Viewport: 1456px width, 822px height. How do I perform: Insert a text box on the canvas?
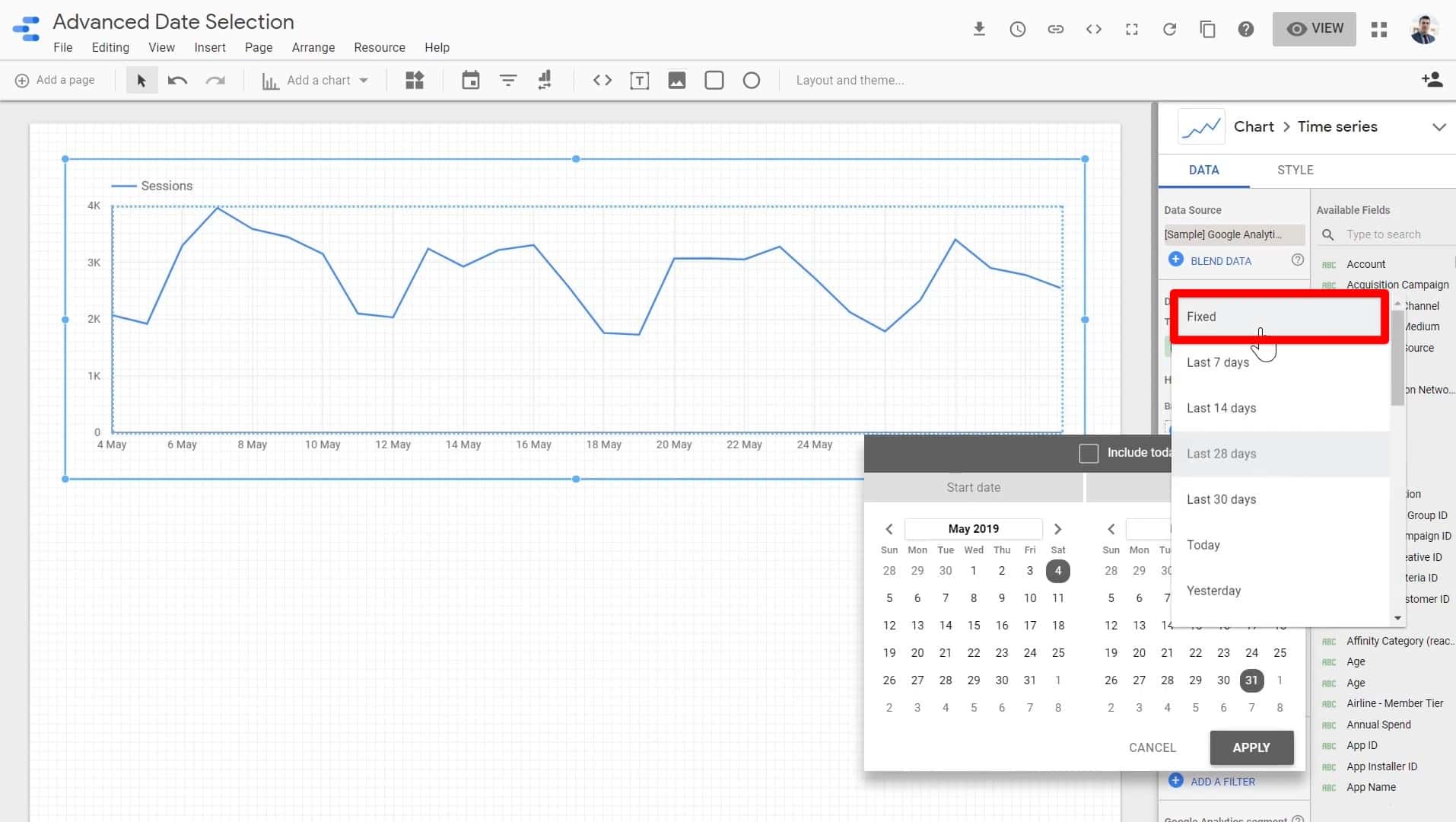click(x=640, y=80)
